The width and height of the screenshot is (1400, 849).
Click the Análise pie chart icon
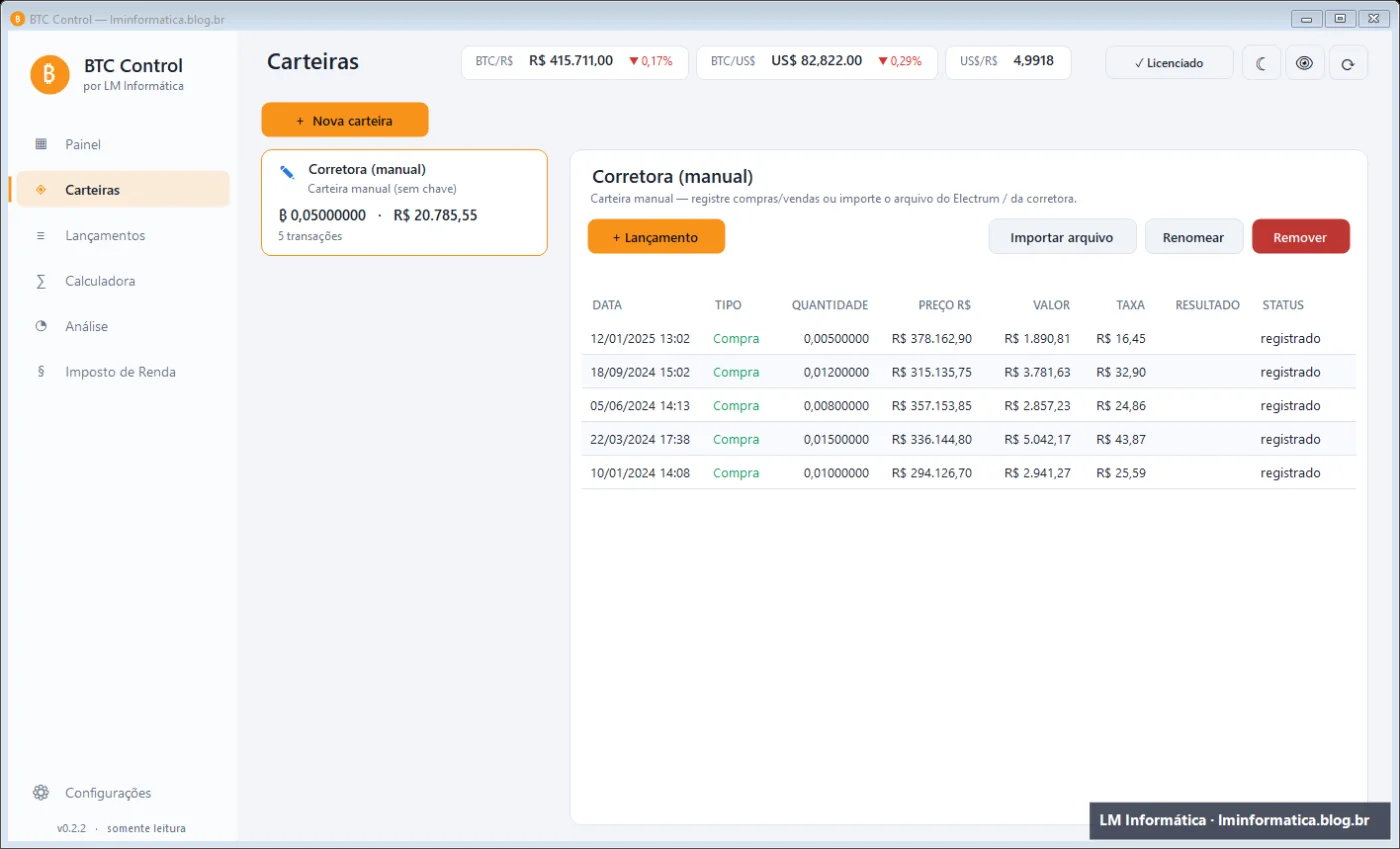(x=41, y=326)
